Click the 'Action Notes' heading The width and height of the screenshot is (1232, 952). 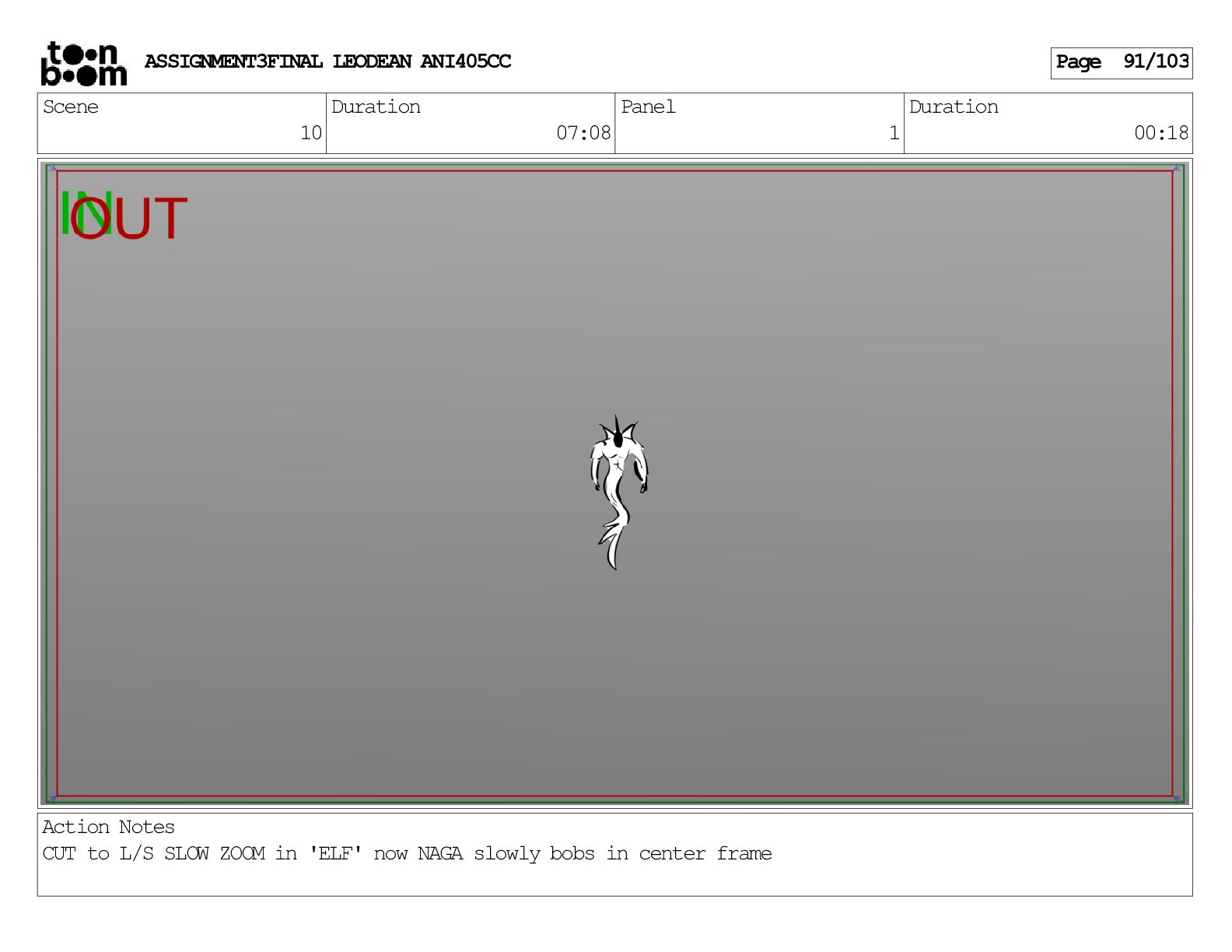tap(108, 827)
